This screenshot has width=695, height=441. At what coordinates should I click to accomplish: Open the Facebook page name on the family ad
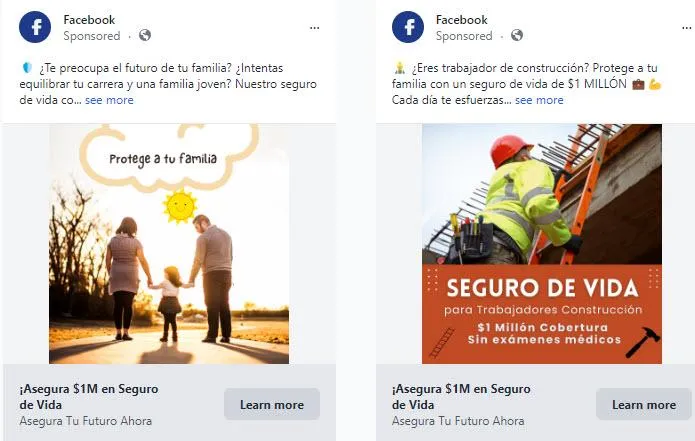(x=89, y=20)
